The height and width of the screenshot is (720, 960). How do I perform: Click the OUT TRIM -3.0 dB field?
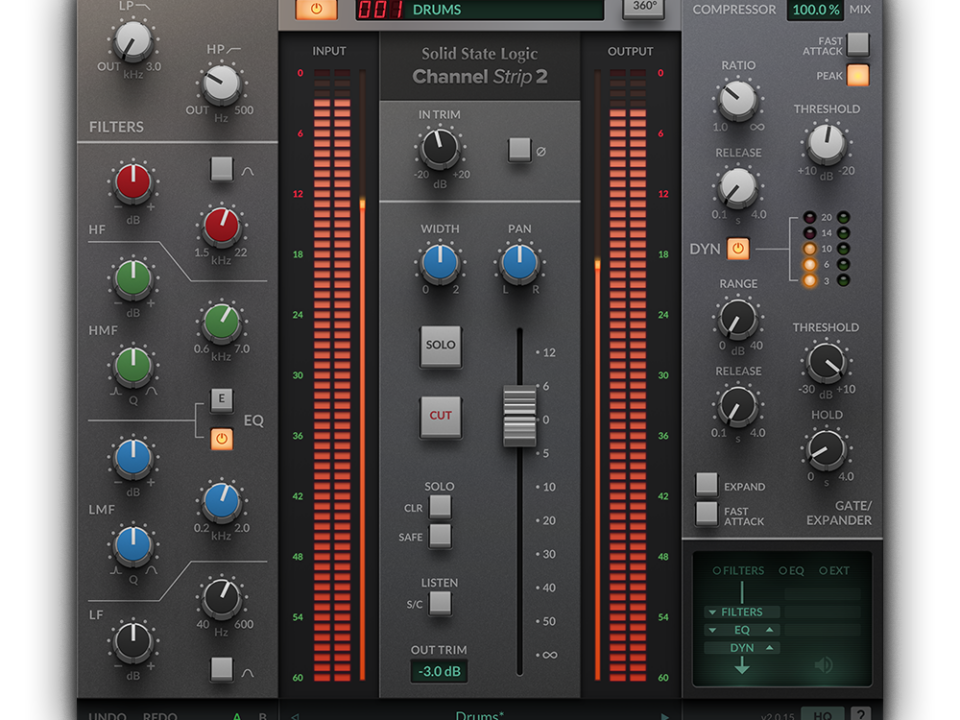(439, 671)
